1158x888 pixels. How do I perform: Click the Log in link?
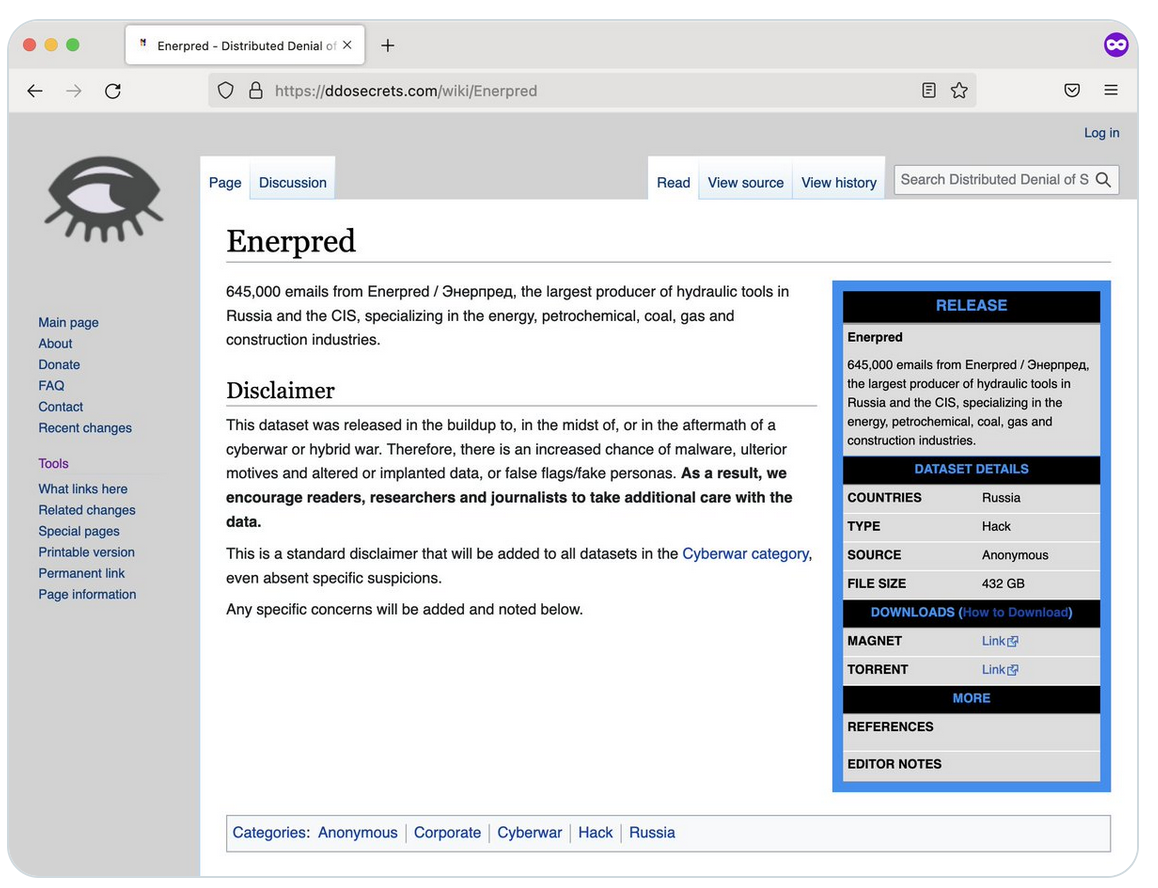(1101, 133)
